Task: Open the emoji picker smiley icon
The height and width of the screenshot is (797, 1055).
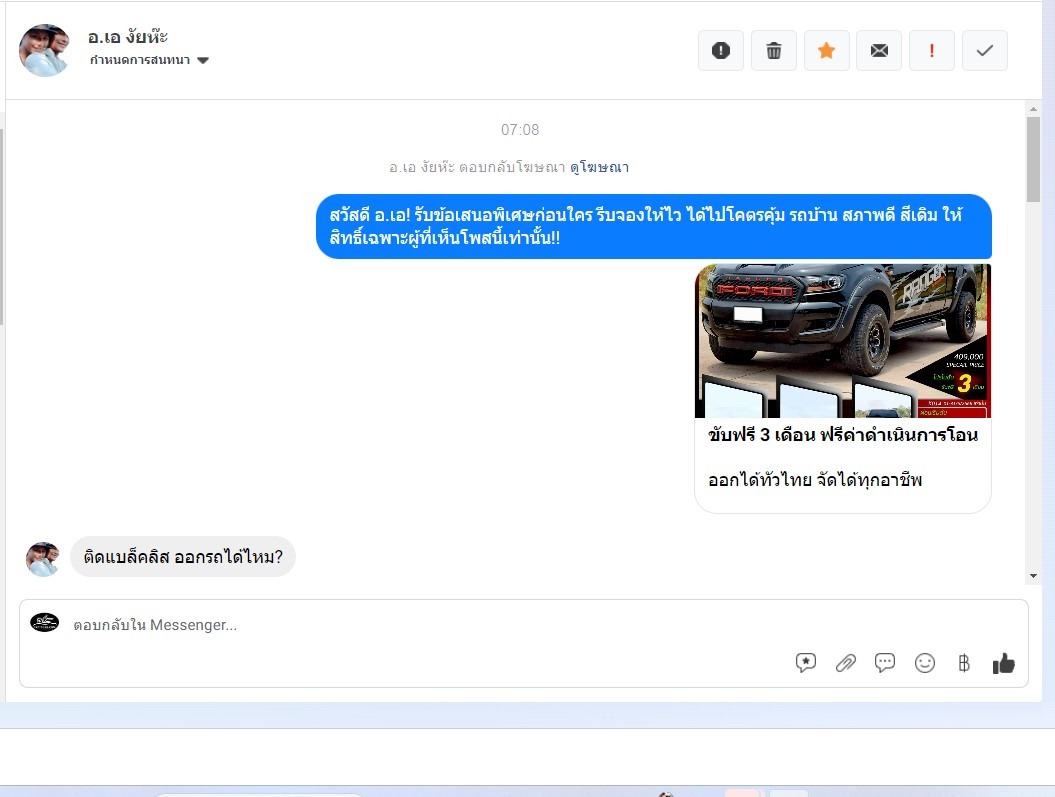Action: click(x=925, y=663)
